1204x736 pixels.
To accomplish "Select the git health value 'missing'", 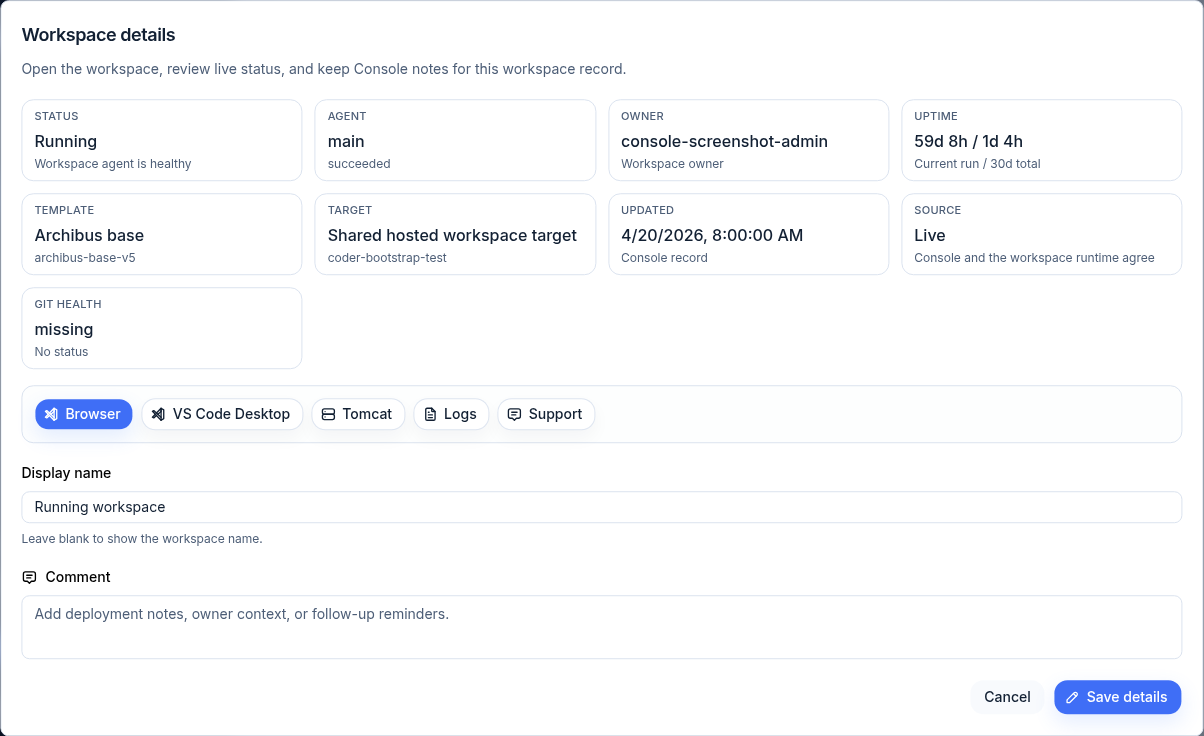I will coord(64,330).
